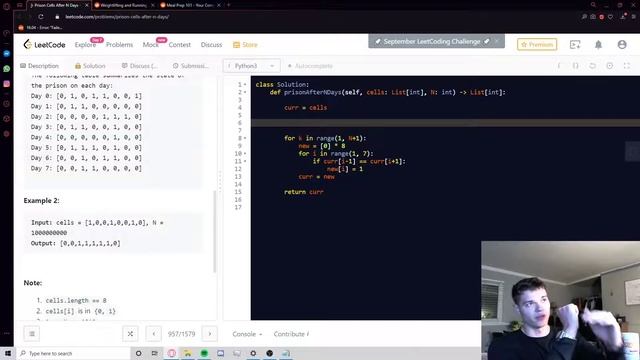Image resolution: width=640 pixels, height=360 pixels.
Task: Open the problem list hamburger button
Action: pos(32,334)
